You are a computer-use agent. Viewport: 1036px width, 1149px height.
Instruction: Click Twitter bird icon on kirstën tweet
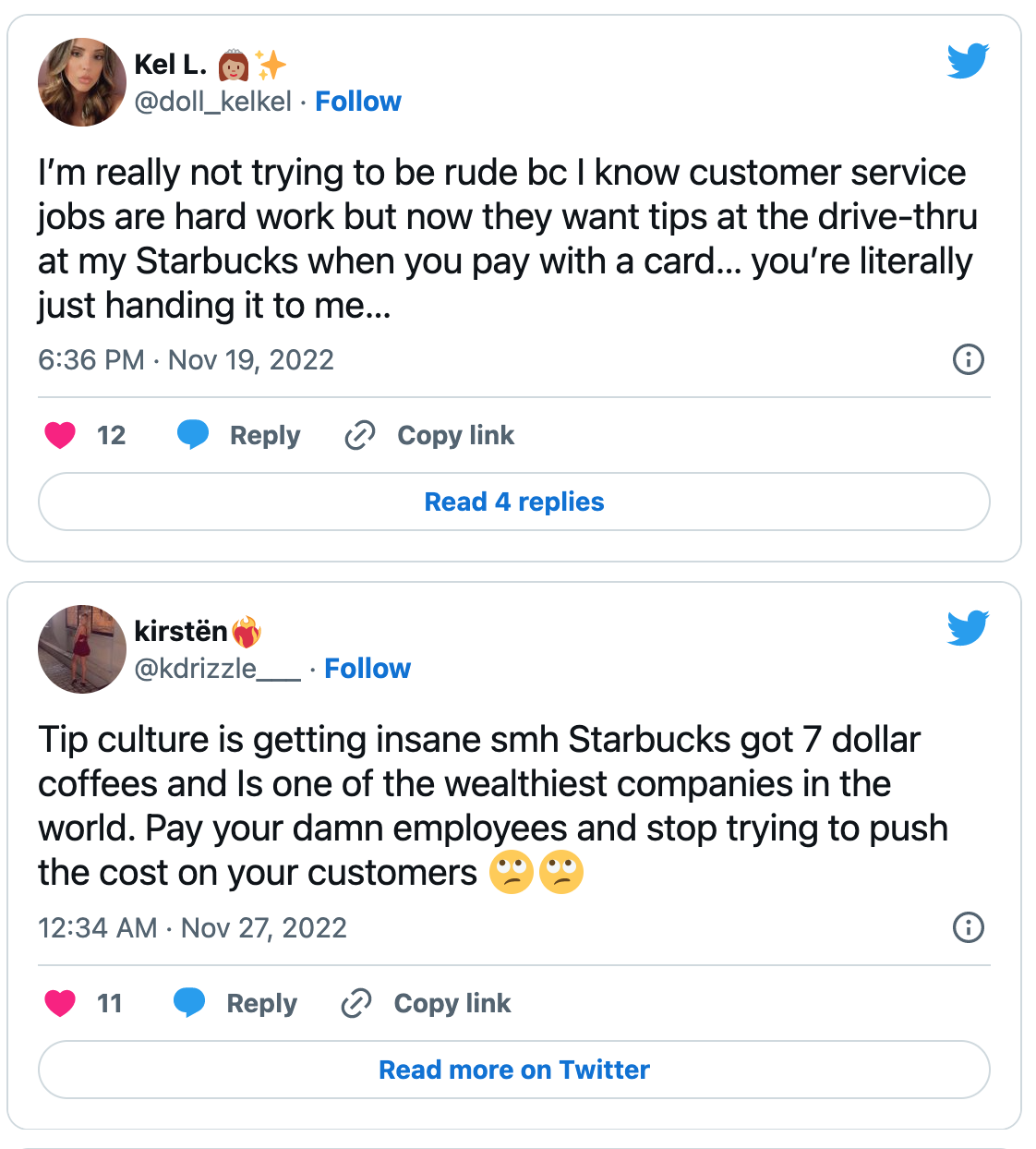[968, 628]
